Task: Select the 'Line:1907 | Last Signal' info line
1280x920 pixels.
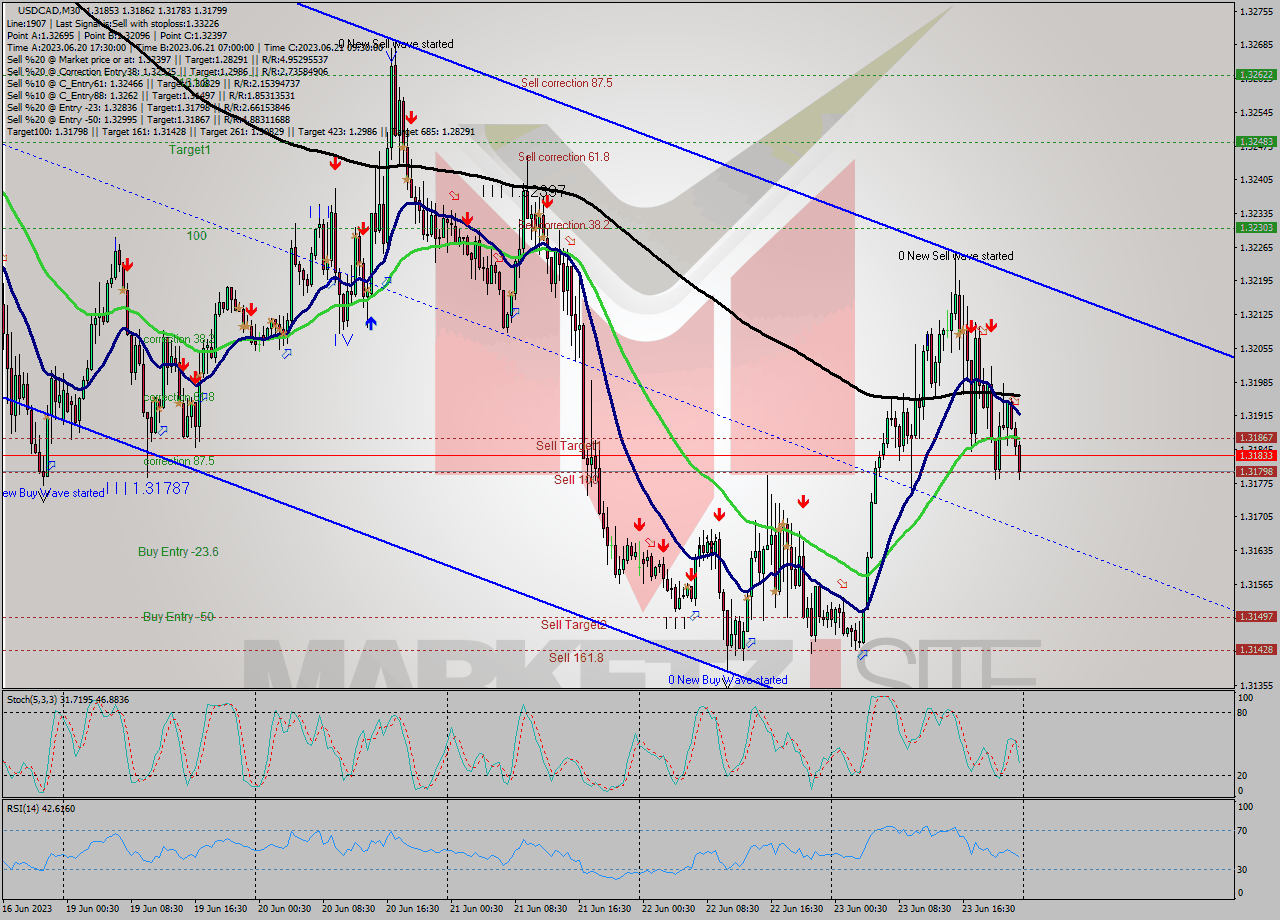Action: (x=112, y=23)
